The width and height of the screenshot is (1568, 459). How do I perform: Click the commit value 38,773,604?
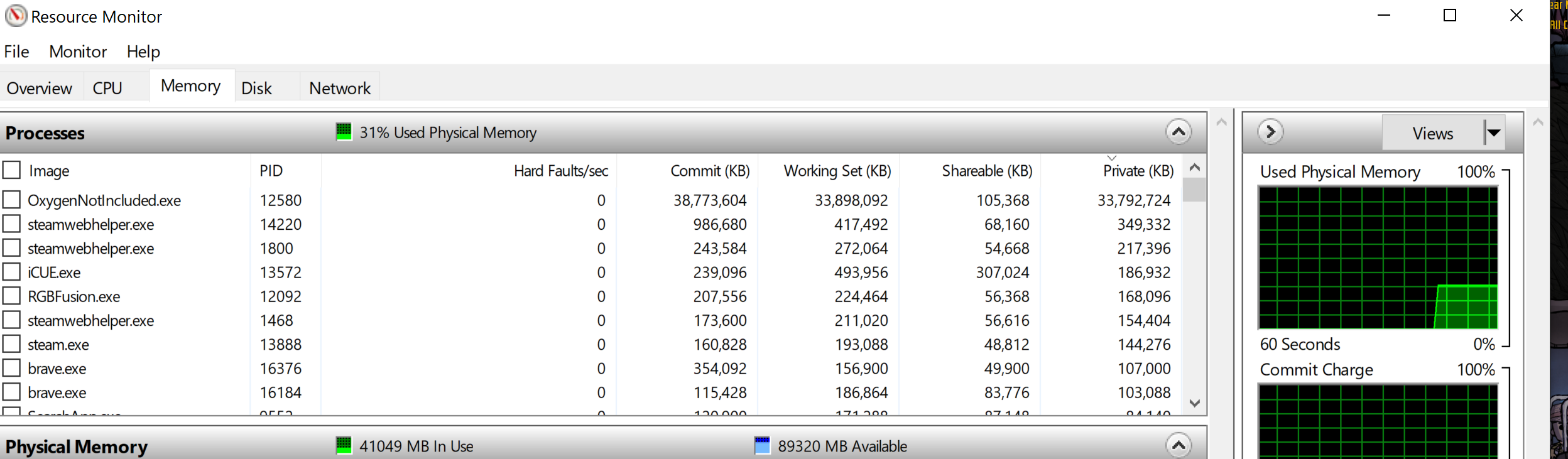[x=710, y=200]
